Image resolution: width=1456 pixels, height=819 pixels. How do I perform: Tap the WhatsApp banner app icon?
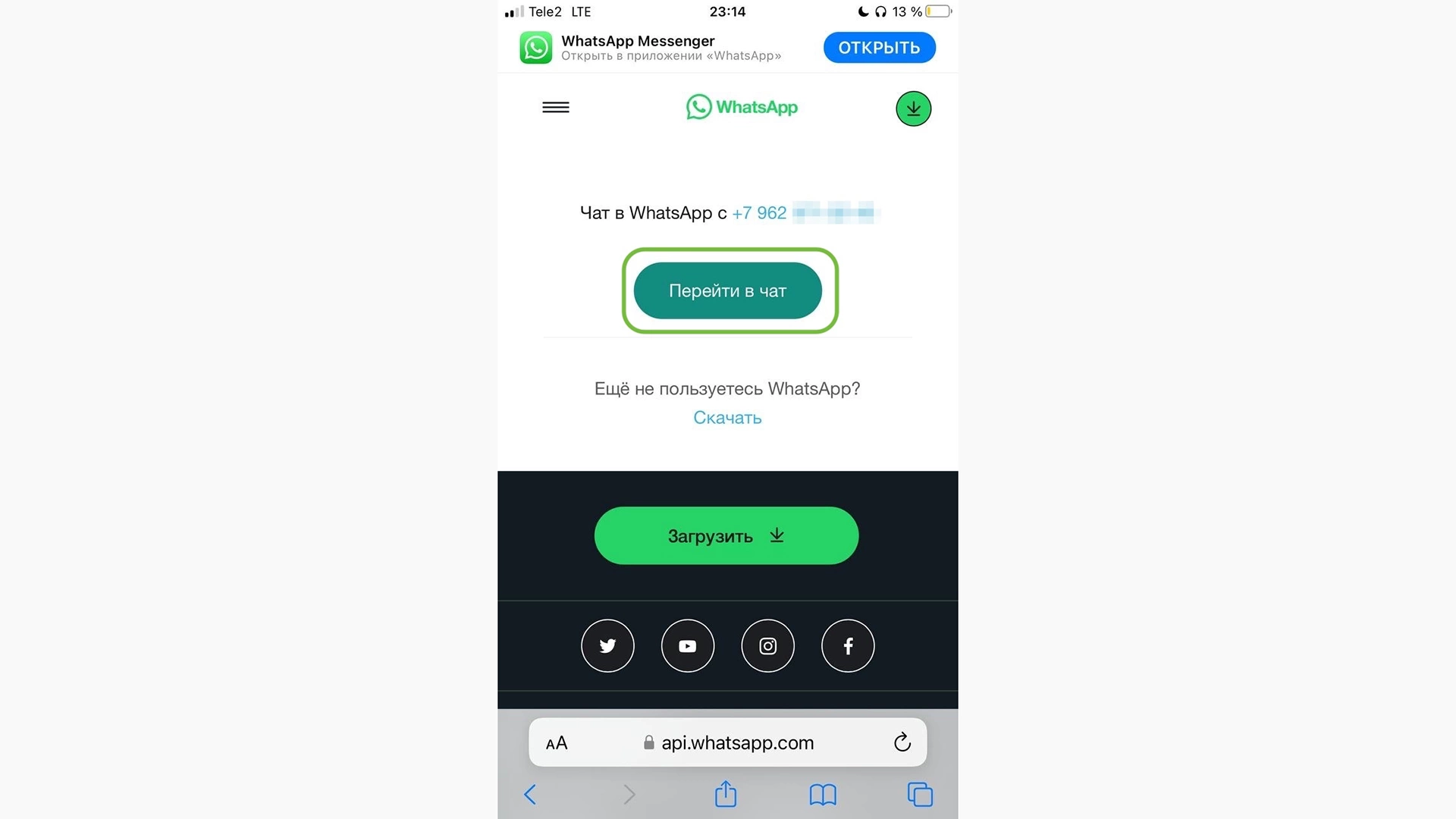(x=535, y=47)
